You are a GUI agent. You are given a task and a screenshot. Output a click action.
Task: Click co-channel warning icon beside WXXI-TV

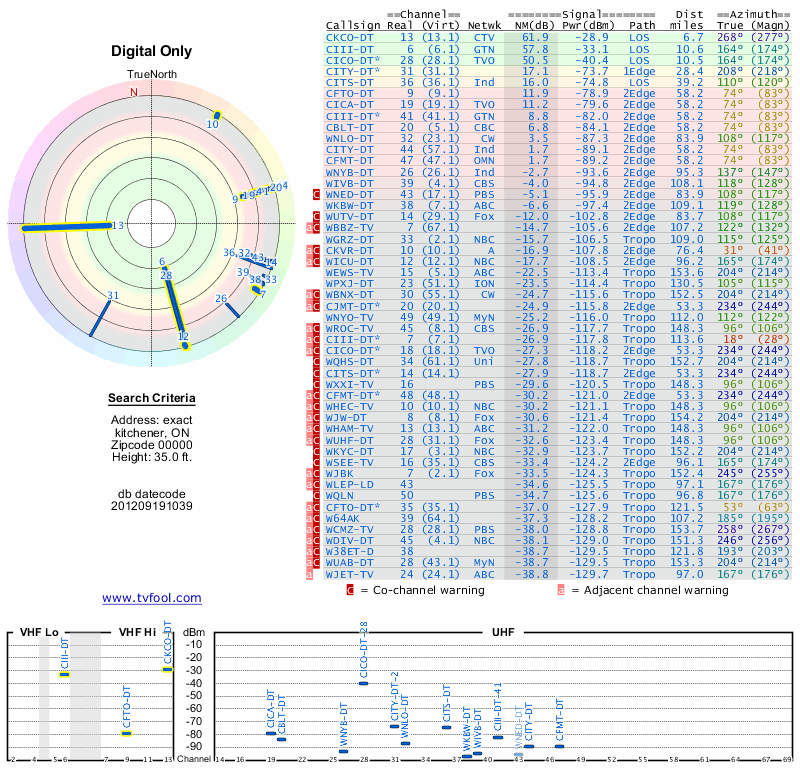point(316,383)
